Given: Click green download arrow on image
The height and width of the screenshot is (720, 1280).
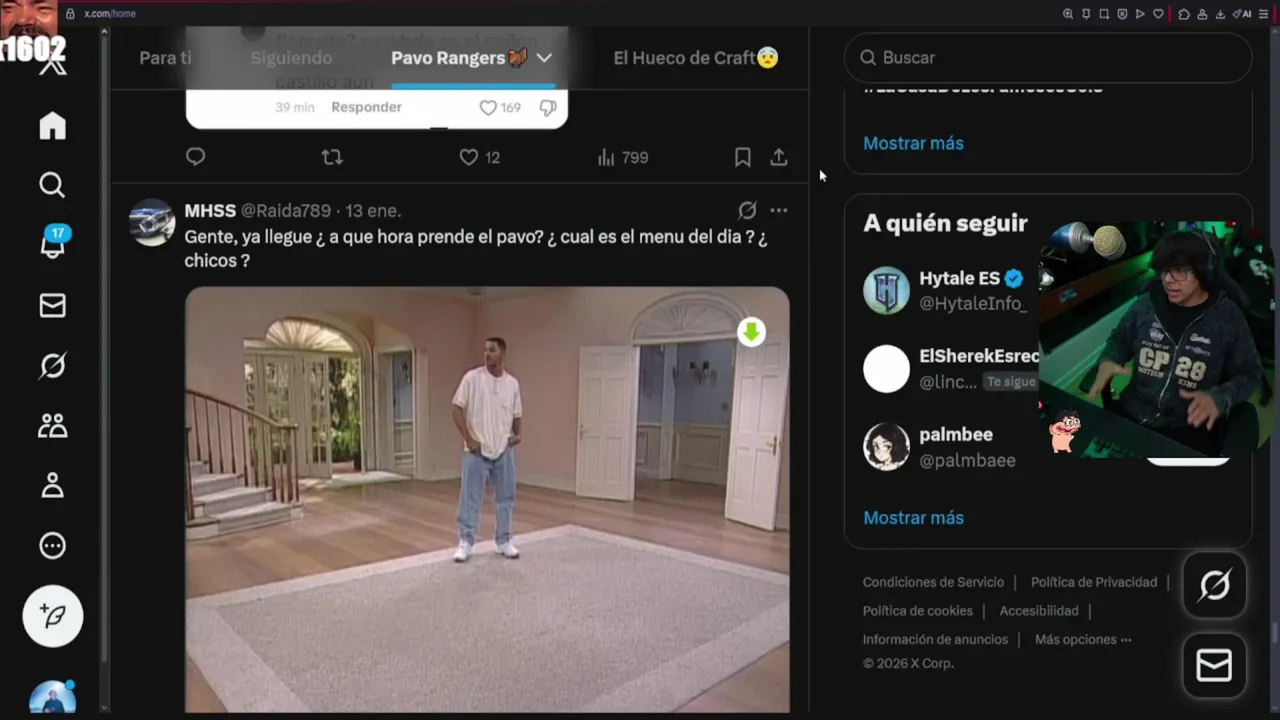Looking at the screenshot, I should coord(751,332).
